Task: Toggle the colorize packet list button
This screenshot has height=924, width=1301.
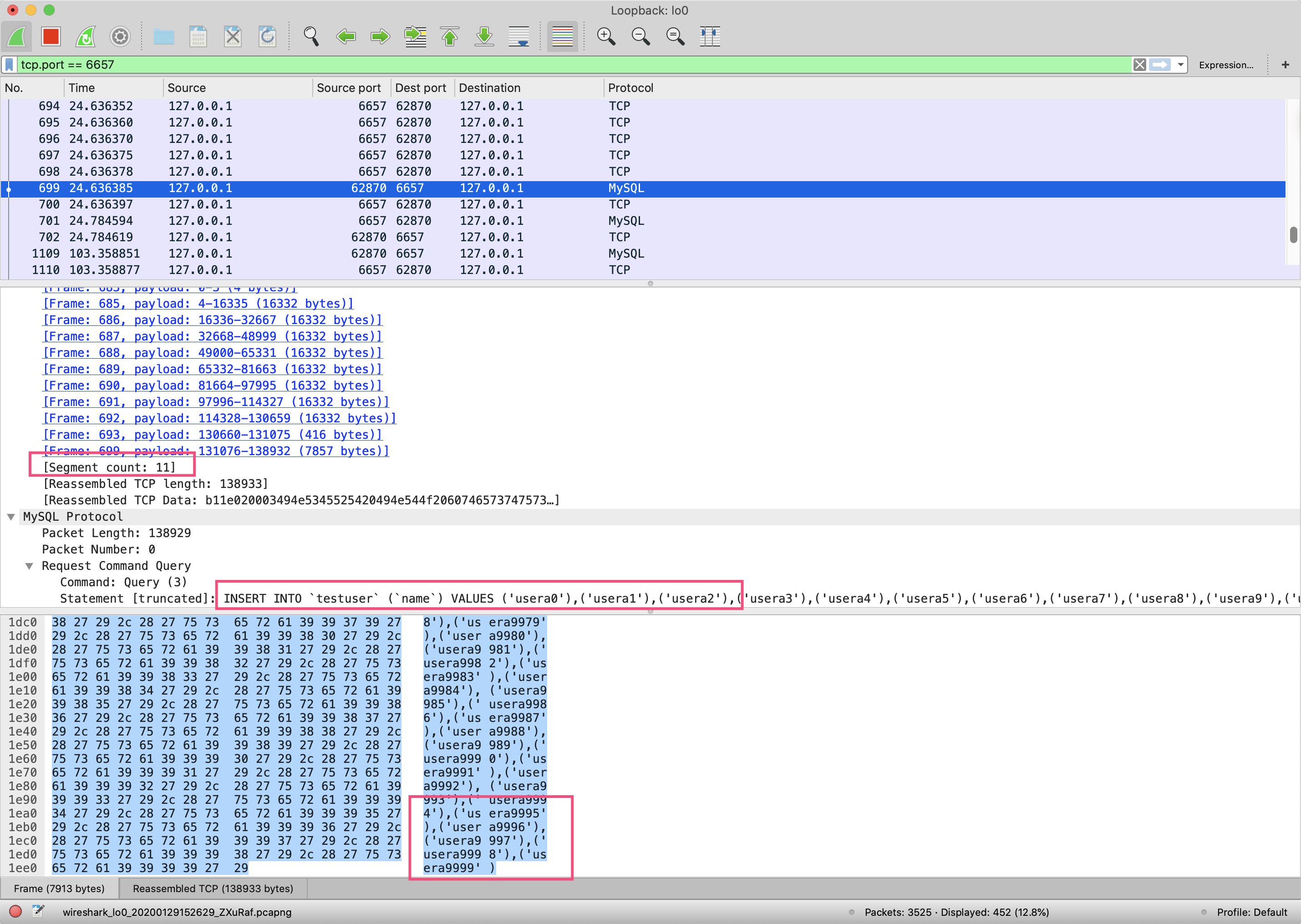Action: tap(562, 37)
